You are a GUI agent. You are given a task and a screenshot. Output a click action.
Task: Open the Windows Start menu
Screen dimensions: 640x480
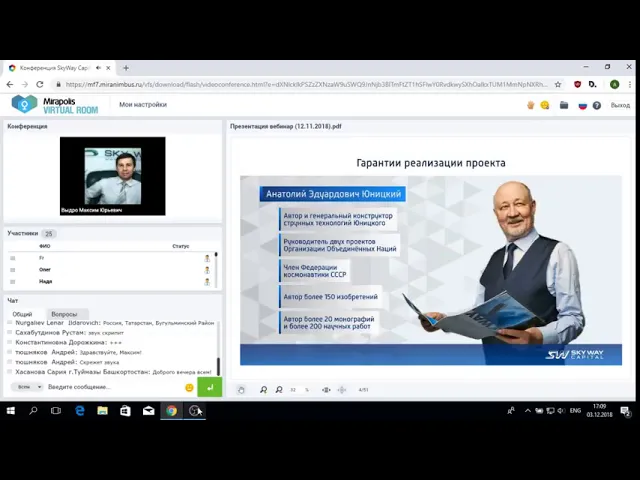click(11, 411)
